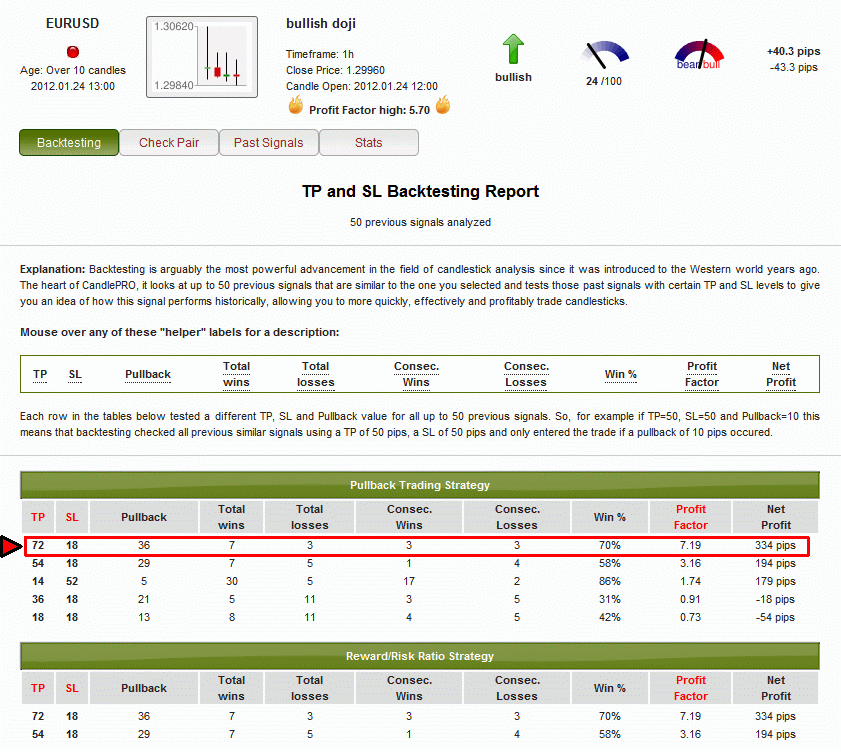Click the Candle Open: 2012.01.24 12:00 text
The height and width of the screenshot is (752, 841).
pyautogui.click(x=362, y=86)
